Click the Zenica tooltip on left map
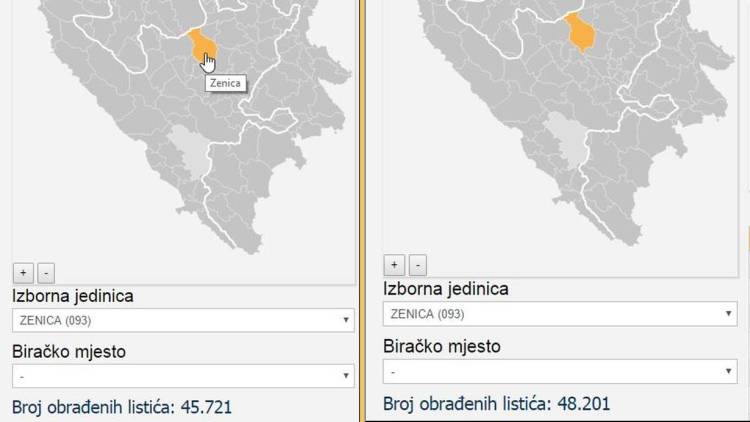 click(x=226, y=84)
